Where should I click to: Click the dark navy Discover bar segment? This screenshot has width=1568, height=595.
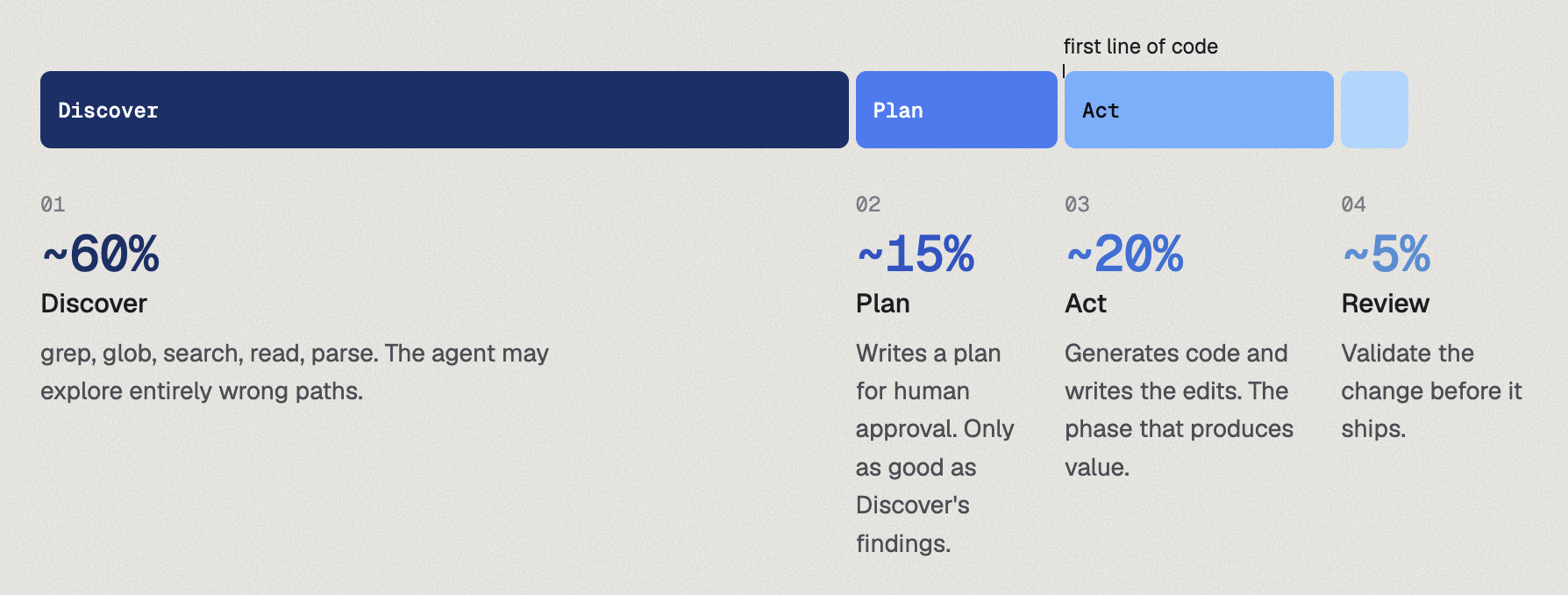coord(445,110)
